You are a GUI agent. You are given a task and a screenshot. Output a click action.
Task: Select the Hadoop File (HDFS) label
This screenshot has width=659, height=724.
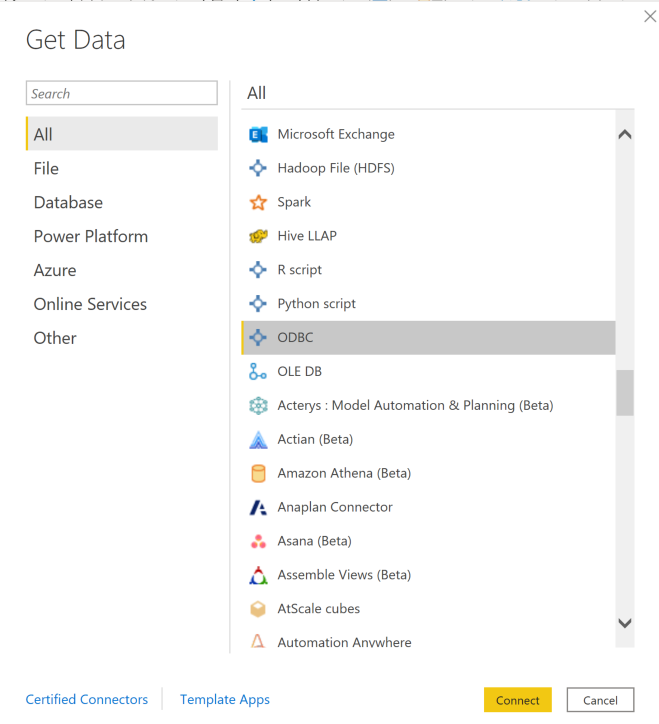point(336,168)
